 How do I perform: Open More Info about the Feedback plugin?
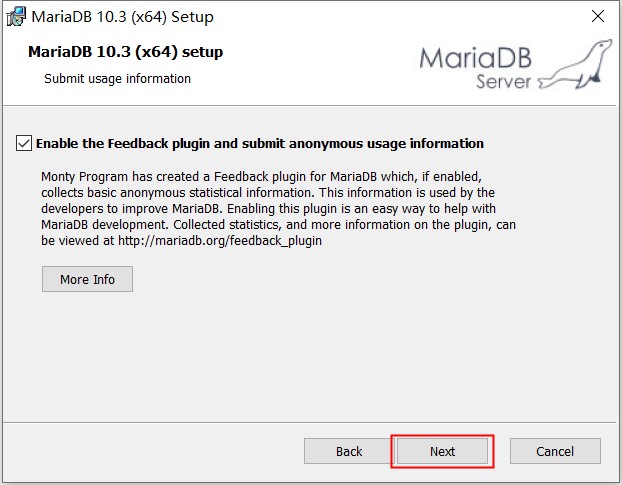coord(87,279)
